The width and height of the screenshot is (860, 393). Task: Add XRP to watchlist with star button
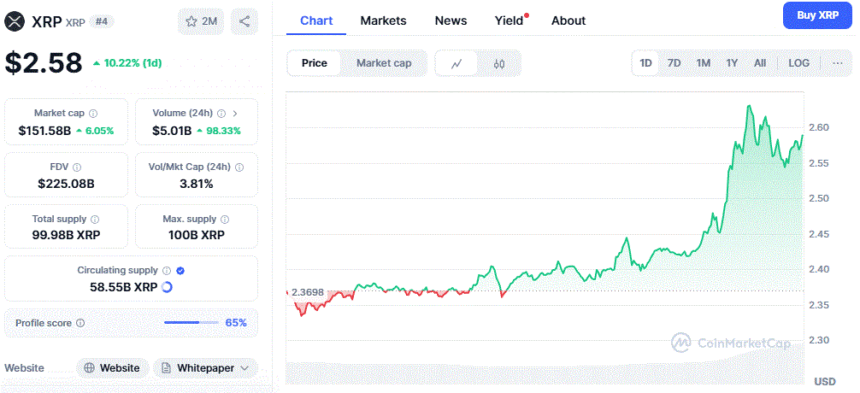[x=201, y=21]
